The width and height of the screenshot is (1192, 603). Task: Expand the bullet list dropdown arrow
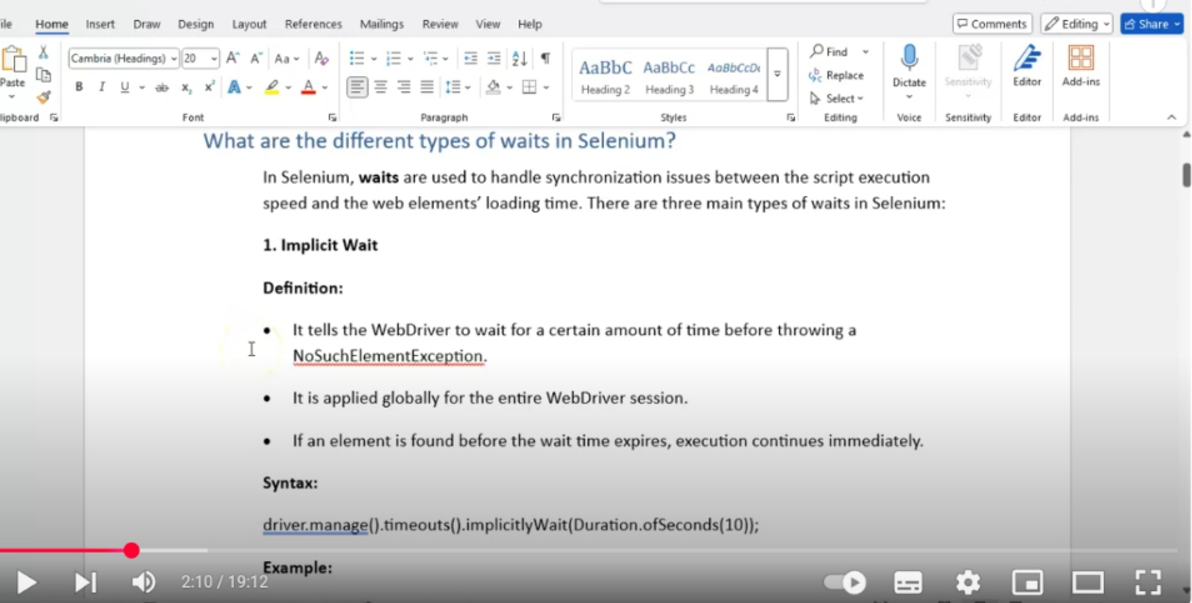(374, 59)
